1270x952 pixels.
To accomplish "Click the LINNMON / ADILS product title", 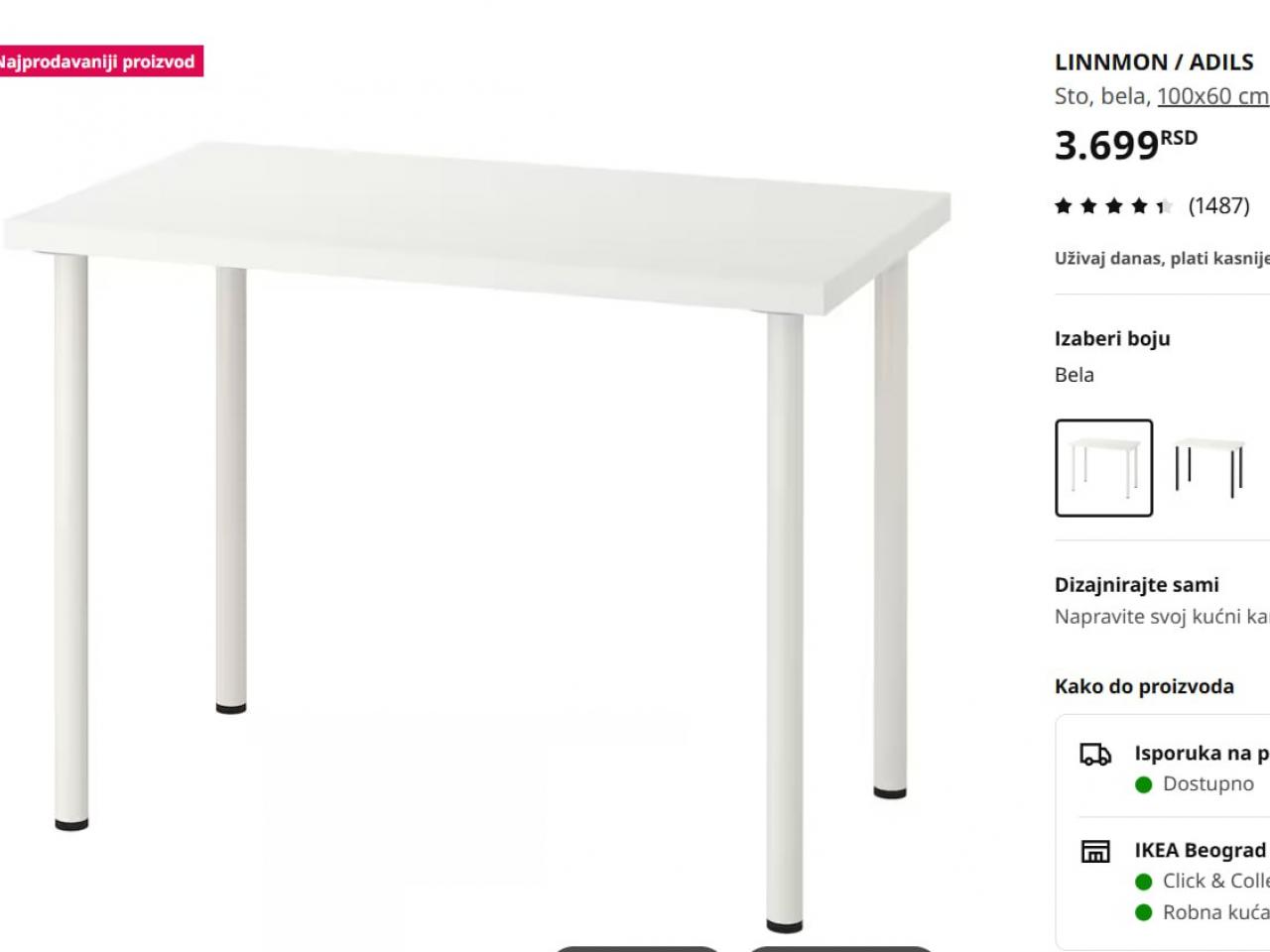I will pyautogui.click(x=1154, y=61).
